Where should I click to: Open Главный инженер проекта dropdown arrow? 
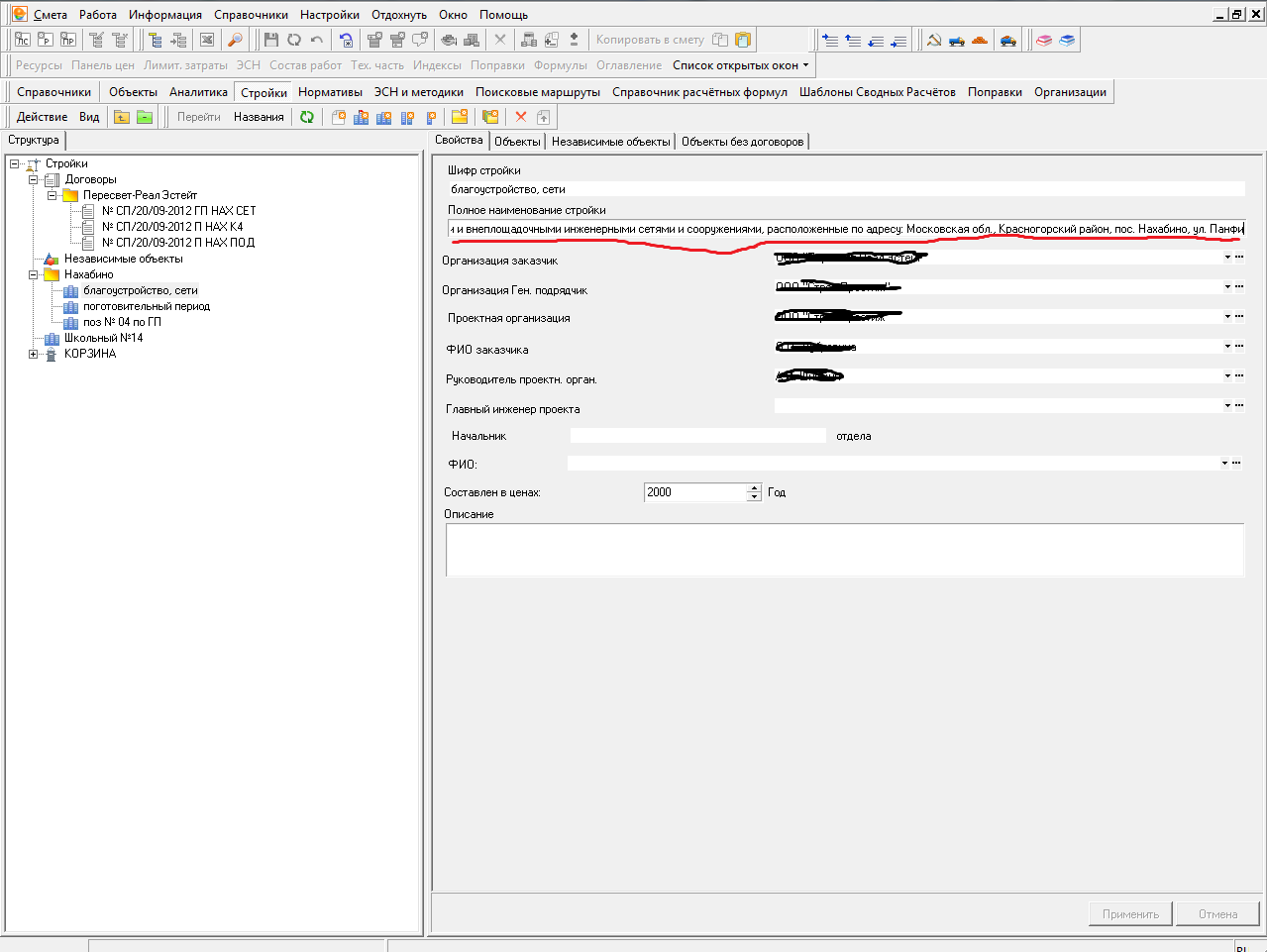click(1227, 405)
